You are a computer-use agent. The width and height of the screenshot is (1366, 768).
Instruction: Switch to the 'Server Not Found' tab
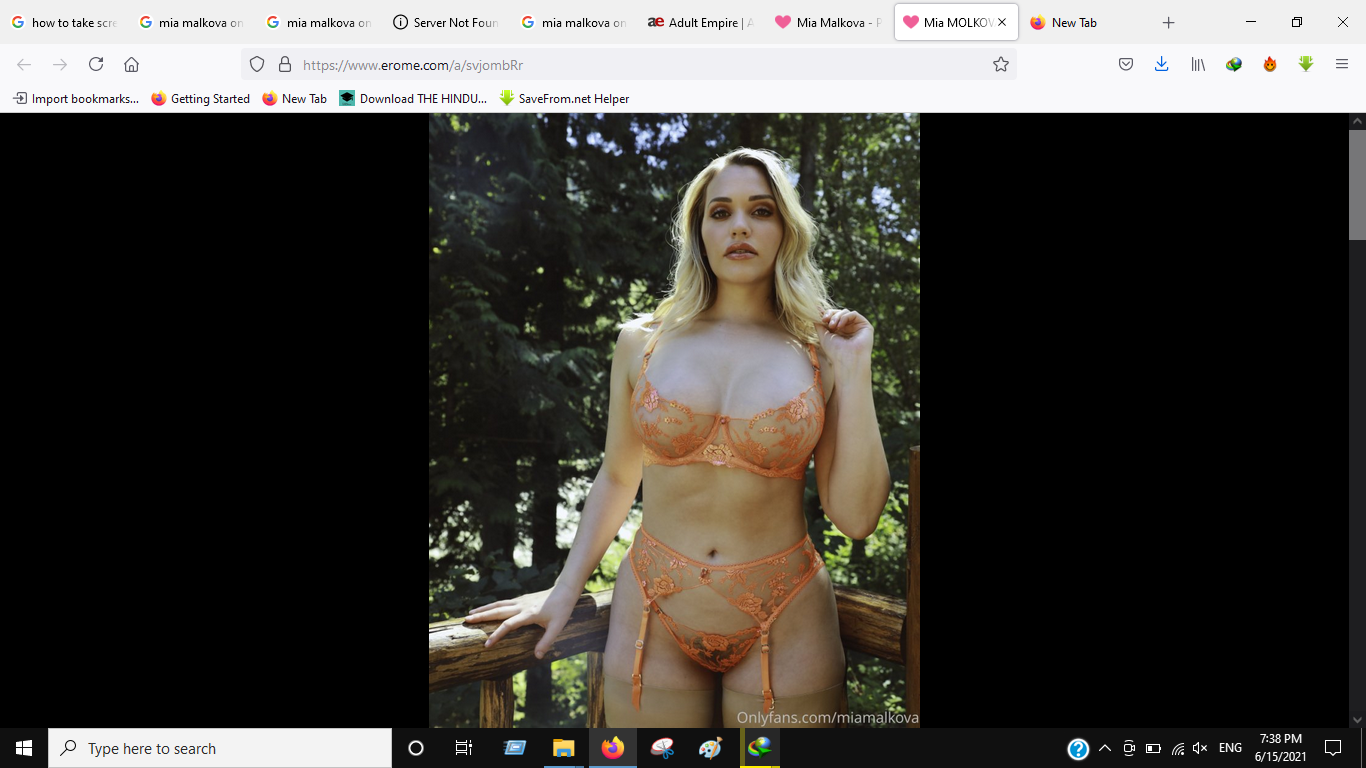[x=446, y=22]
